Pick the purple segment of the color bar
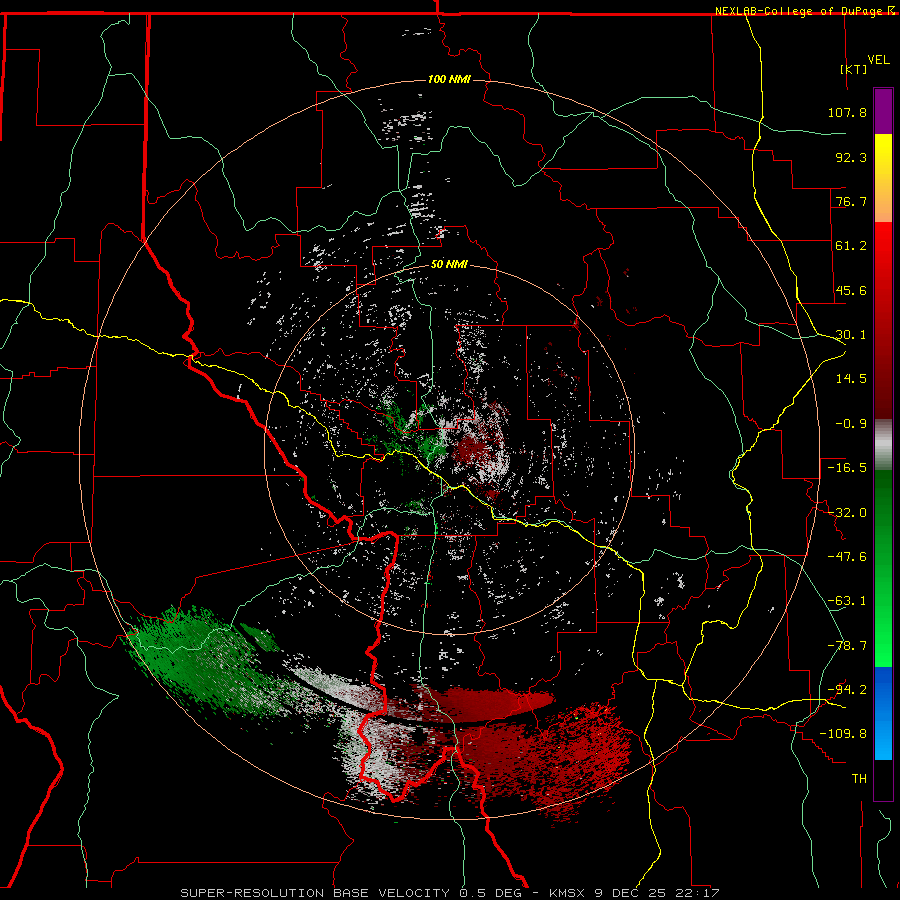 [x=883, y=111]
